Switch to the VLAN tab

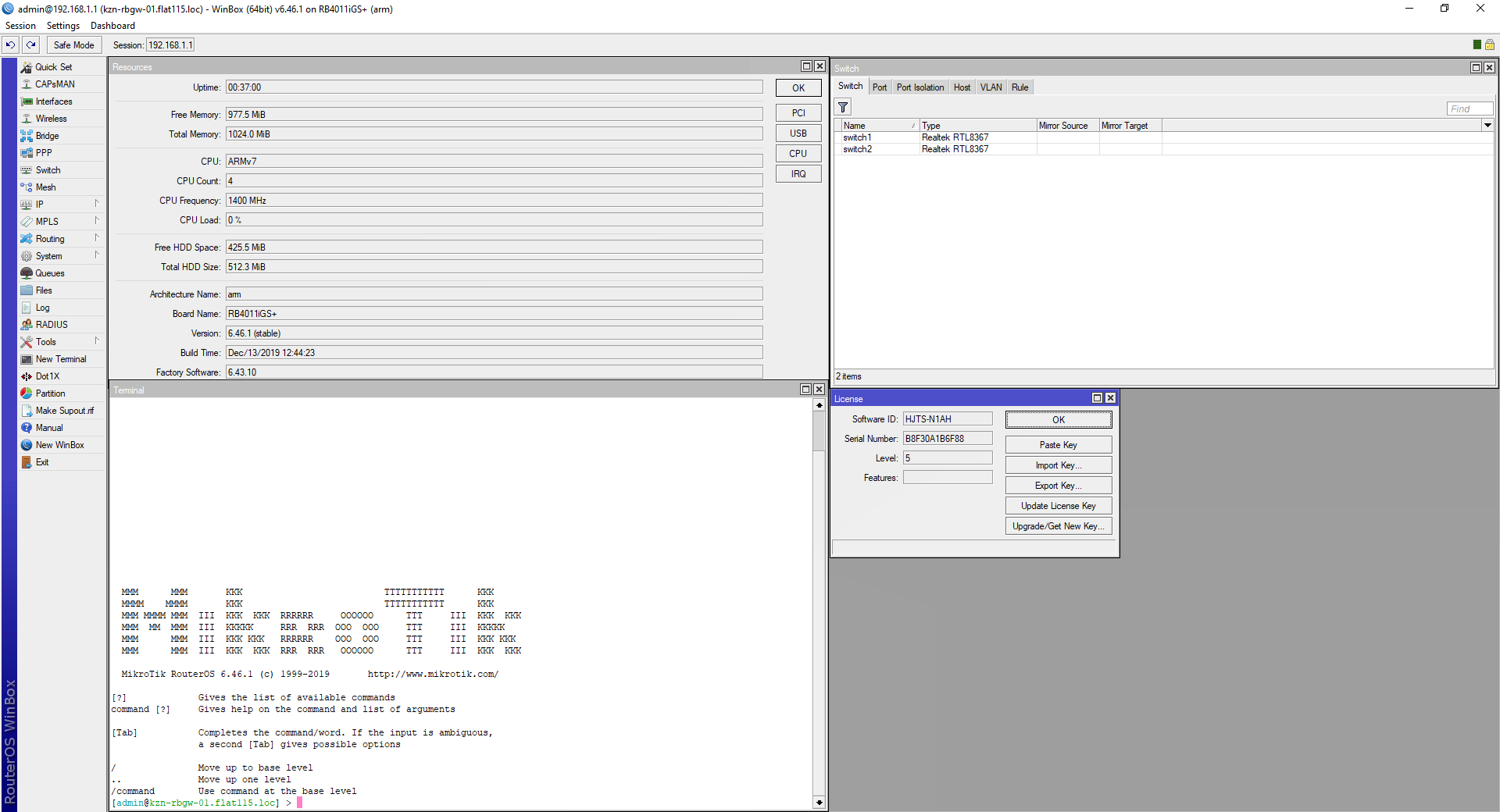pyautogui.click(x=991, y=87)
